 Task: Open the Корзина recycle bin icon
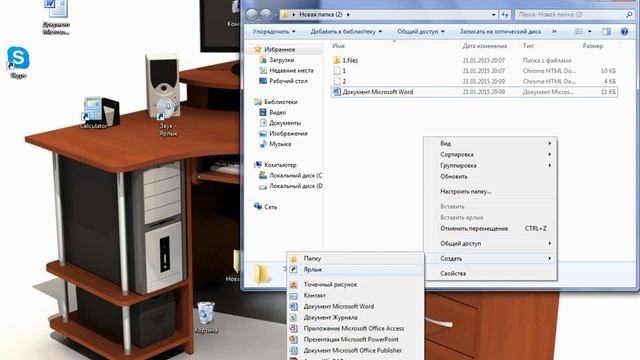point(206,318)
